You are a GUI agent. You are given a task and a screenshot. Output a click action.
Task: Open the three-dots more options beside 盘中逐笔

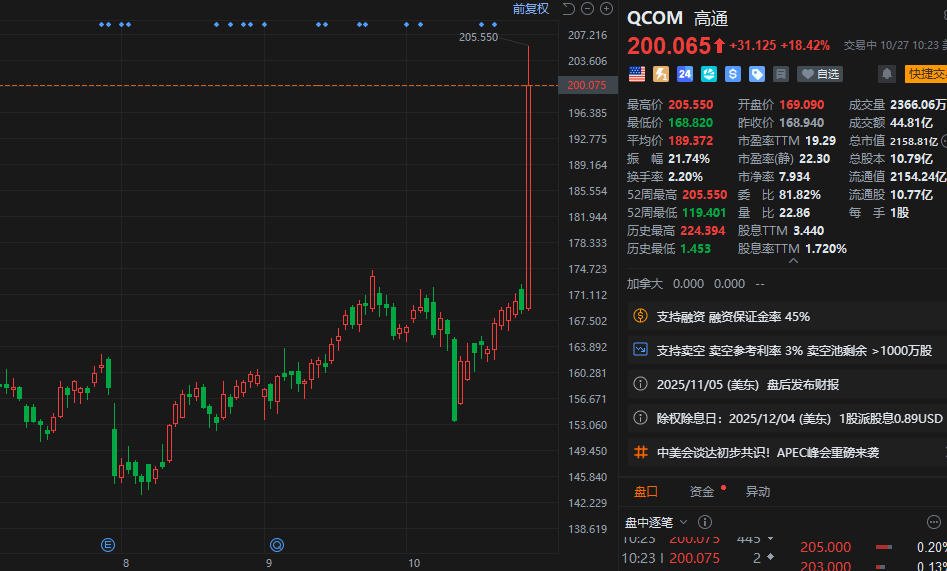coord(706,522)
